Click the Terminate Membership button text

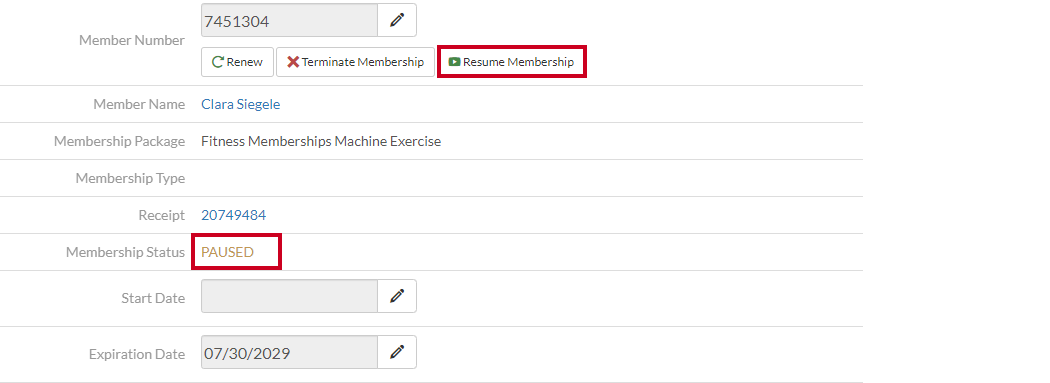(x=362, y=62)
